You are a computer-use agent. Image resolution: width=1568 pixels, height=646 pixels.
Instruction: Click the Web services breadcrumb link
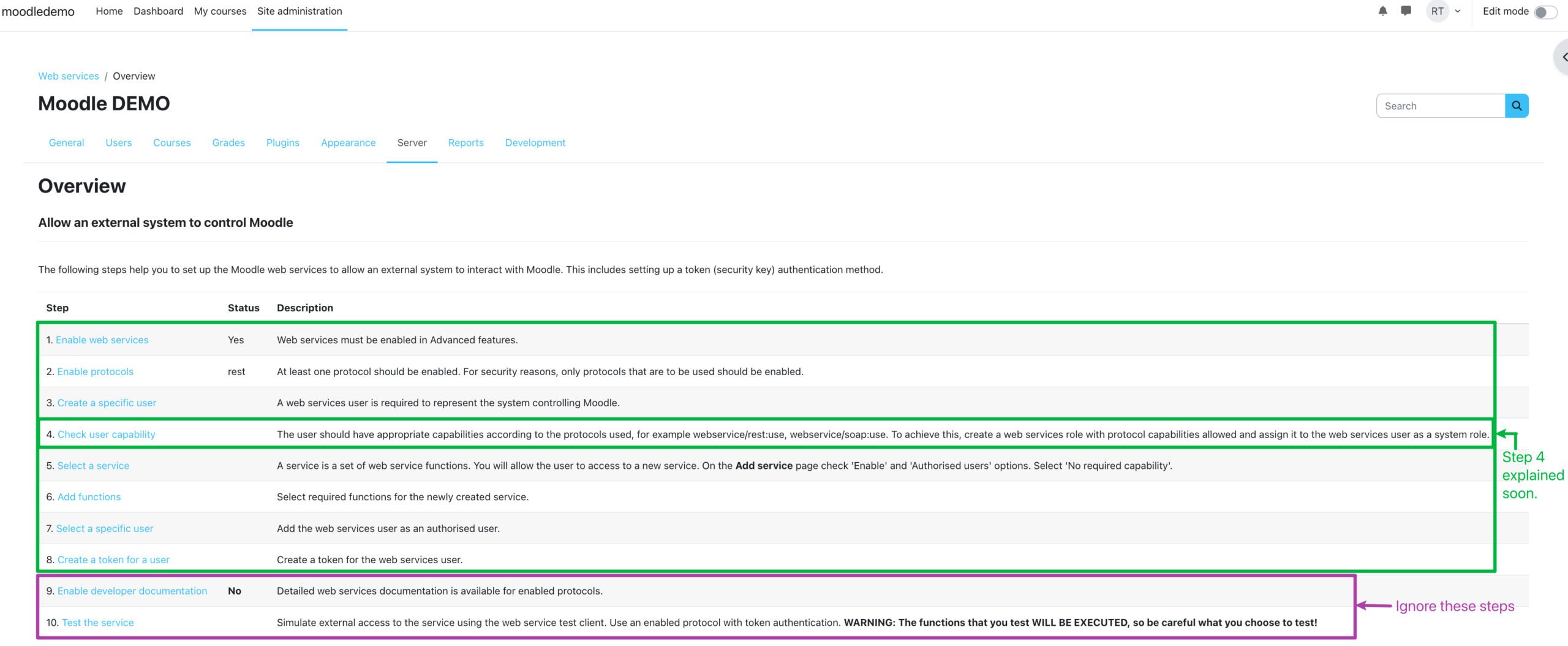click(69, 76)
